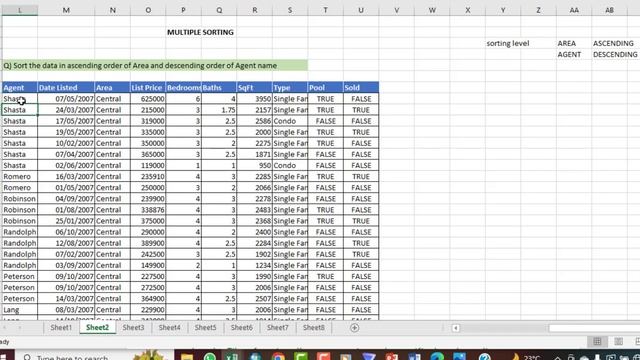Click the first Romero agent cell
The width and height of the screenshot is (640, 360).
click(20, 176)
